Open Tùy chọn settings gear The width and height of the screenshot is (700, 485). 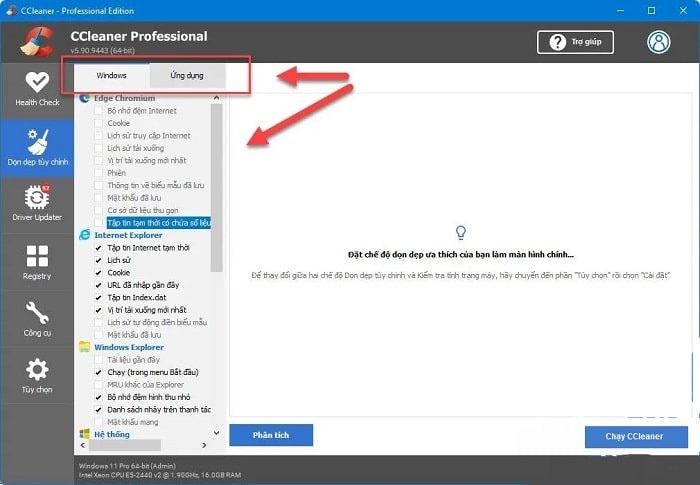[x=37, y=376]
